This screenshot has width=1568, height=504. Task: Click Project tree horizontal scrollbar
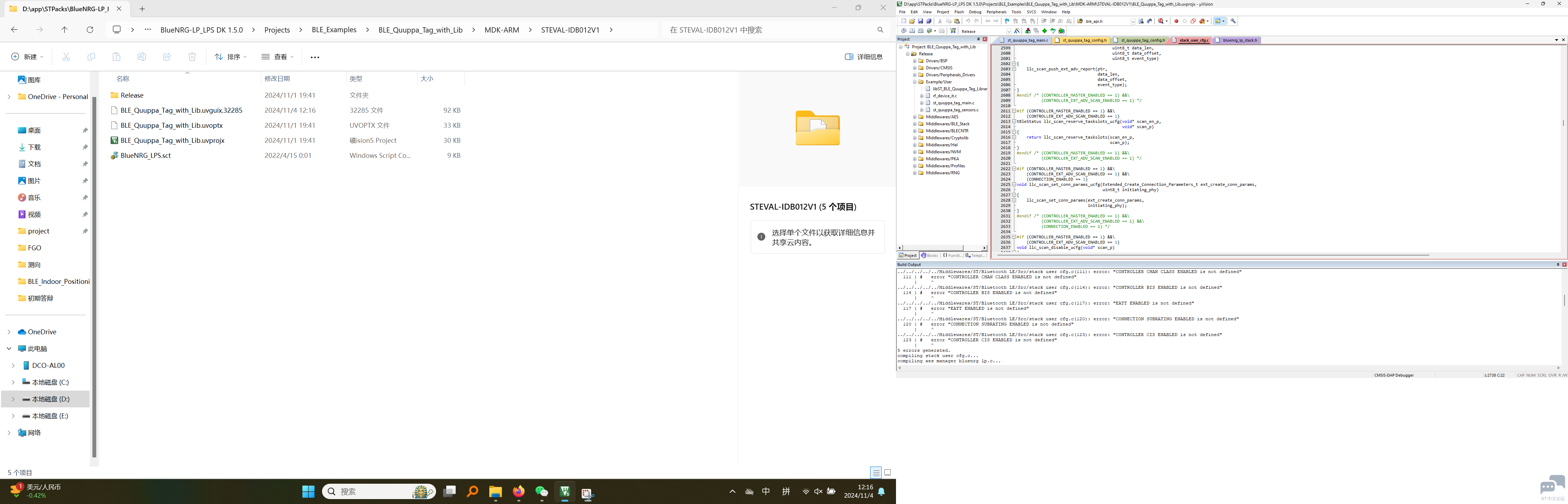point(942,248)
